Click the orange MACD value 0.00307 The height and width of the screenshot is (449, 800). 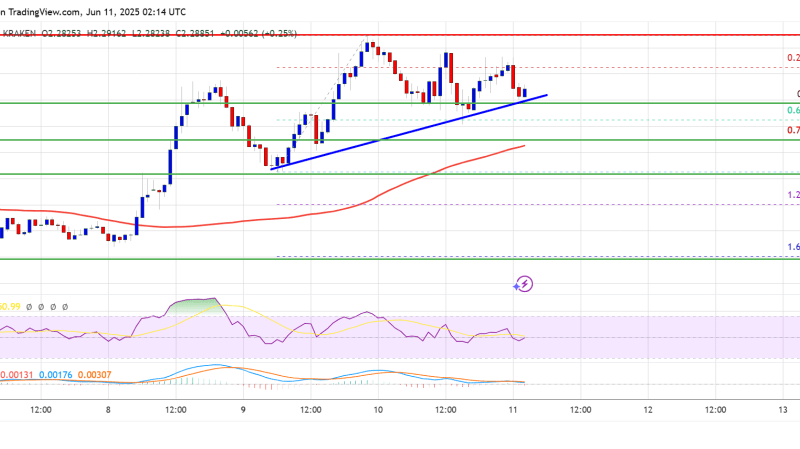click(94, 375)
